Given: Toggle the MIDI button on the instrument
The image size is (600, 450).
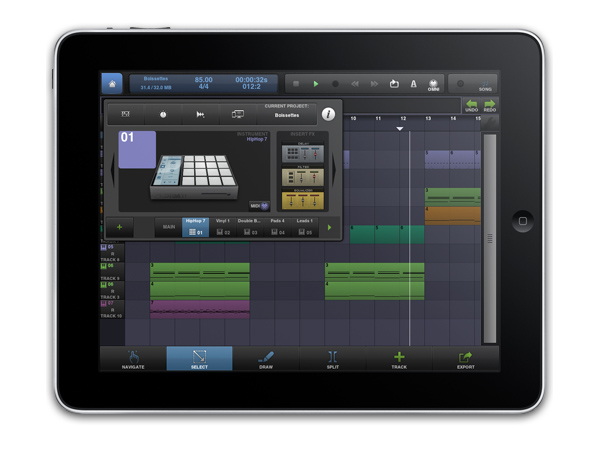Looking at the screenshot, I should click(259, 206).
